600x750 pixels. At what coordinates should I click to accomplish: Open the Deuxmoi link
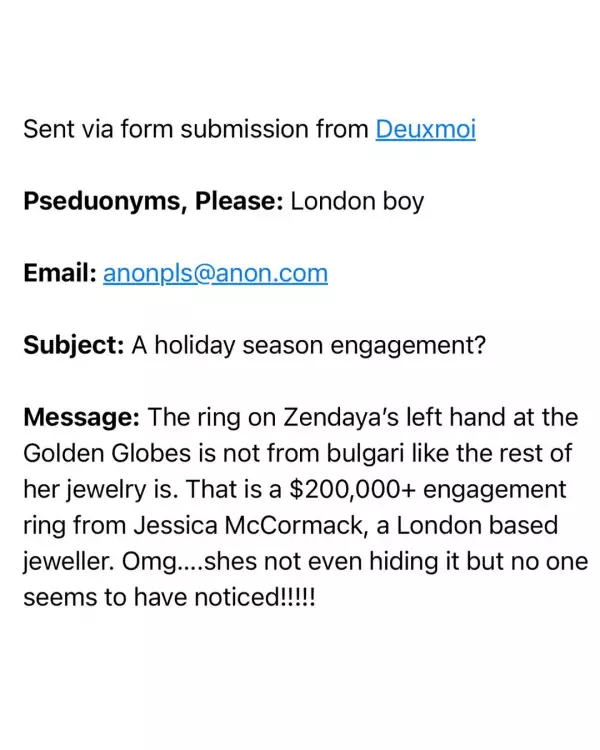[x=425, y=130]
